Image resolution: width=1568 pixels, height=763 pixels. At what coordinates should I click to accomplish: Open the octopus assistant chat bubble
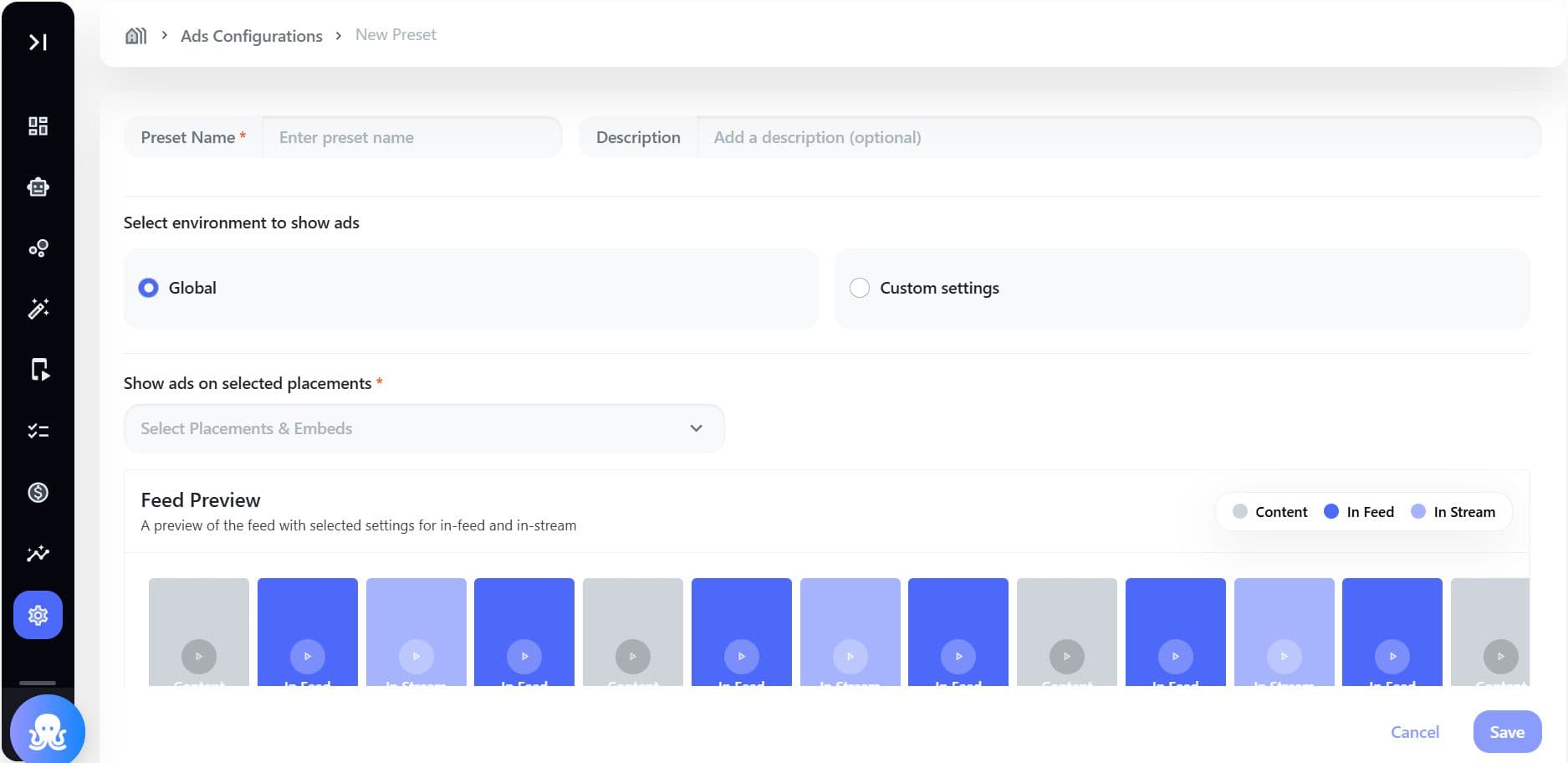click(x=47, y=730)
